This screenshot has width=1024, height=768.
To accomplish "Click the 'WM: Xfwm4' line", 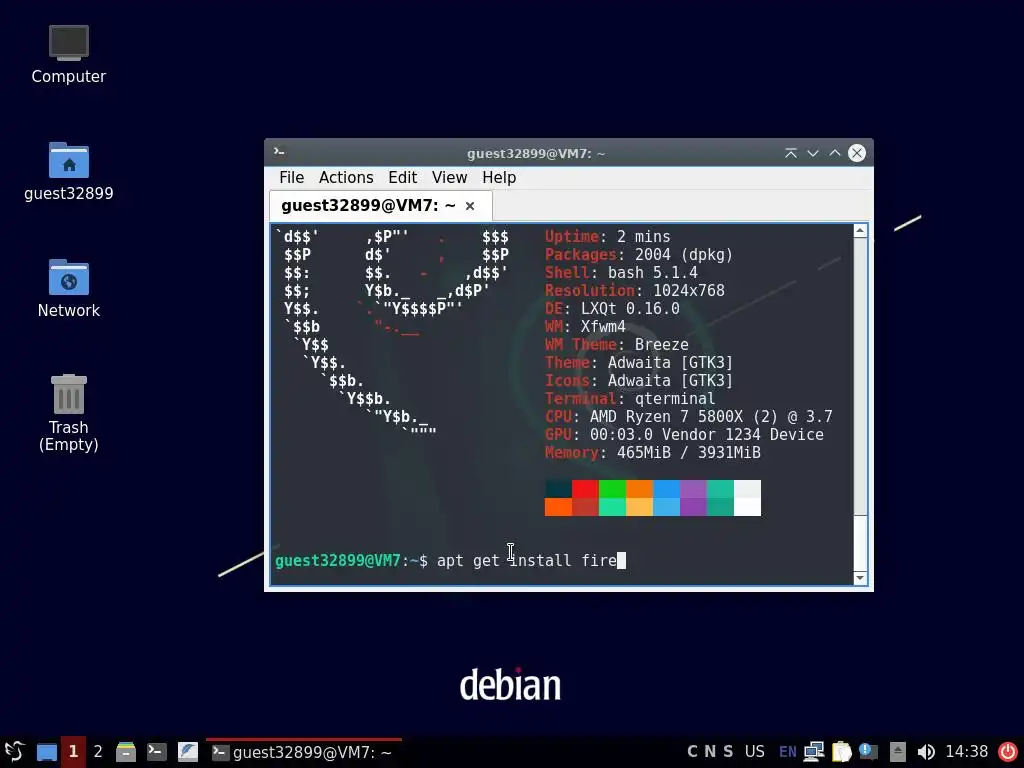I will point(585,327).
